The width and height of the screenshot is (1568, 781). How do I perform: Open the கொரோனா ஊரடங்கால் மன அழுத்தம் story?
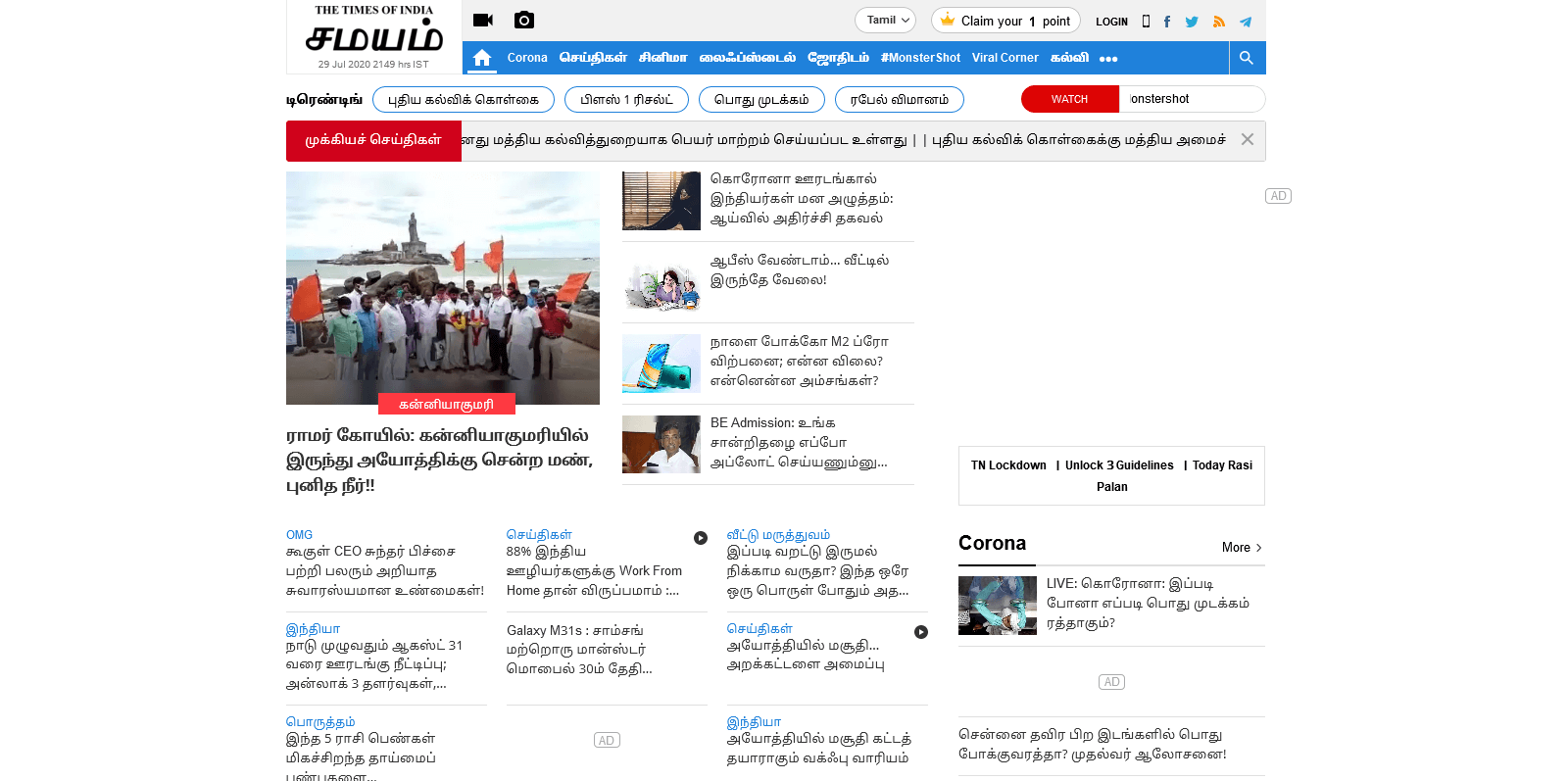pyautogui.click(x=802, y=199)
